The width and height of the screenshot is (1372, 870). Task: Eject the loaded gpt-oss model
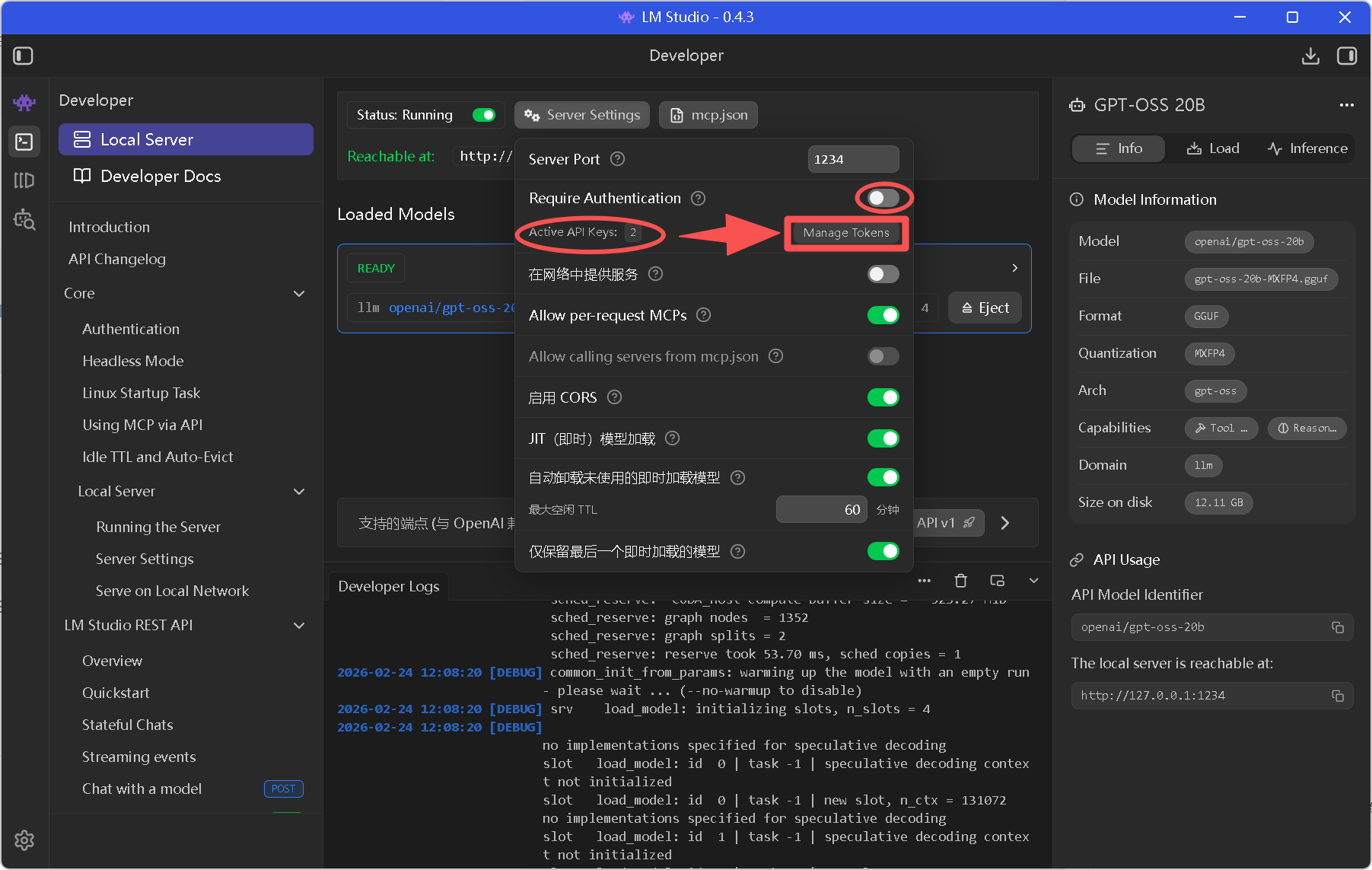pos(985,308)
